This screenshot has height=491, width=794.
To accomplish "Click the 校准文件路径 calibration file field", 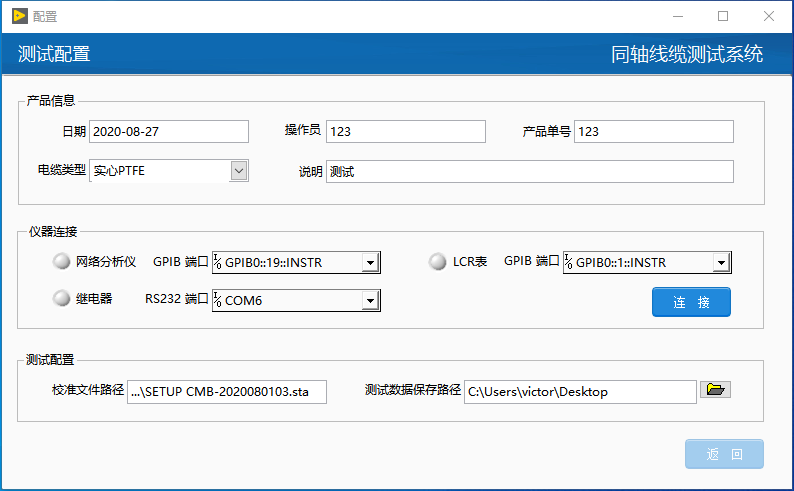I will [227, 392].
